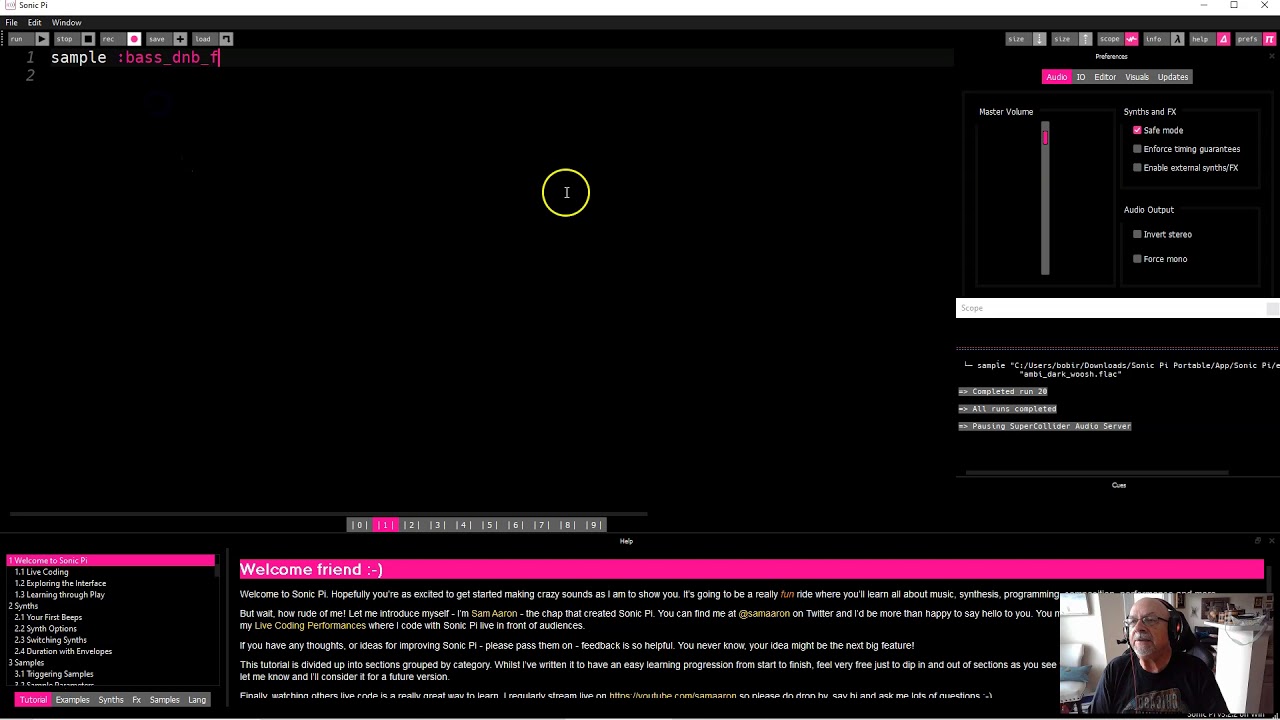Viewport: 1280px width, 720px height.
Task: Open the Edit menu
Action: [35, 22]
